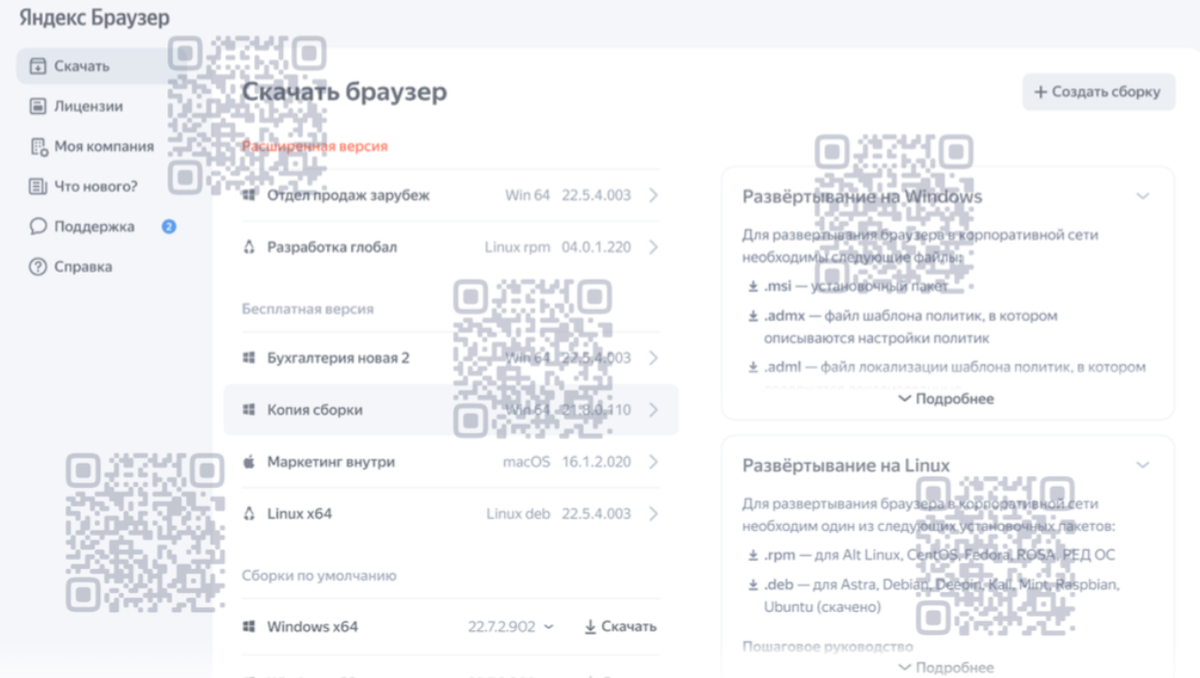Click the Сборки по умолчанию heading
This screenshot has width=1200, height=678.
click(319, 576)
